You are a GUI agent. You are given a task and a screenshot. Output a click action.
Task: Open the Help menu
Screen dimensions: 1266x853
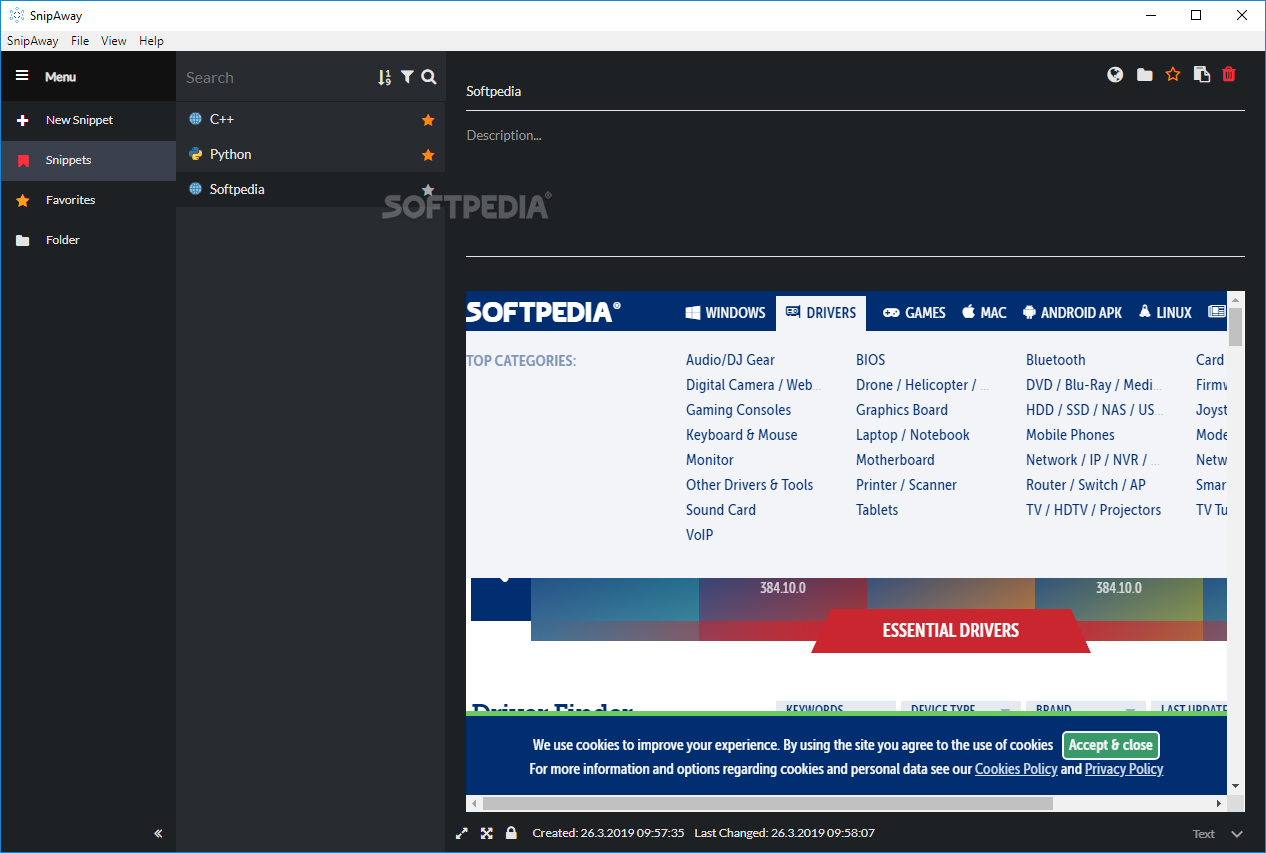(151, 41)
